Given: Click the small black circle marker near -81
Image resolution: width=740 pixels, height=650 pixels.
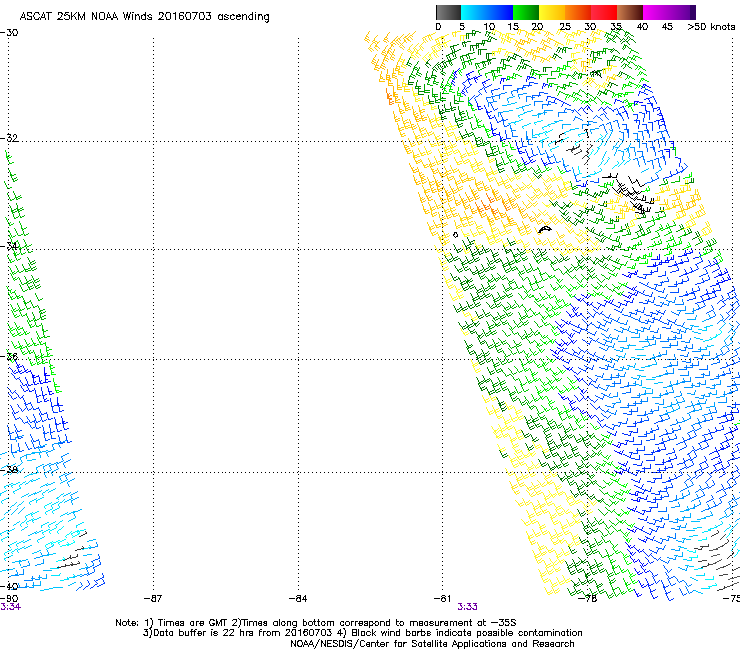Looking at the screenshot, I should 455,235.
